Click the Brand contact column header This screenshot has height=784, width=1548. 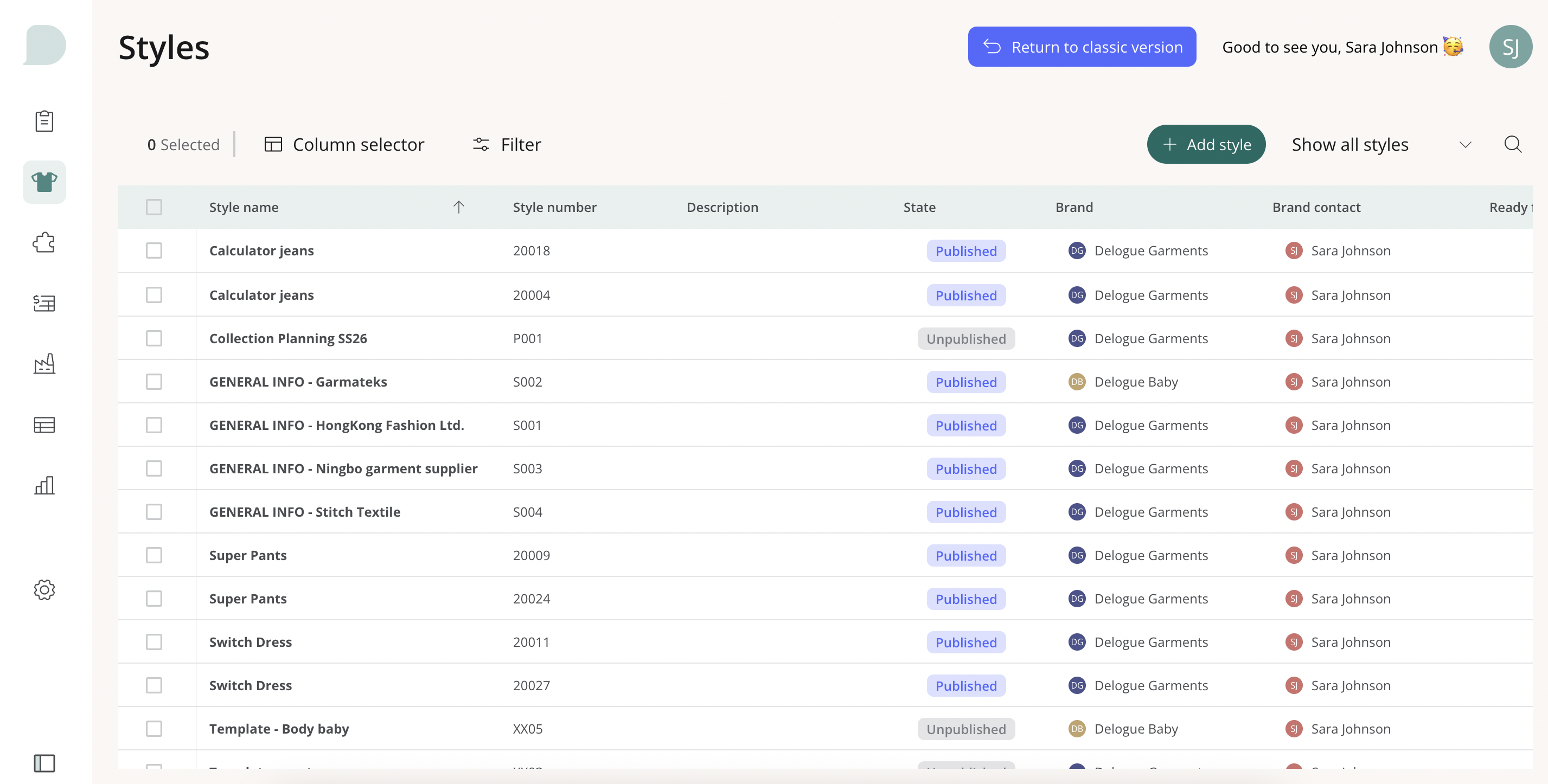click(1316, 207)
